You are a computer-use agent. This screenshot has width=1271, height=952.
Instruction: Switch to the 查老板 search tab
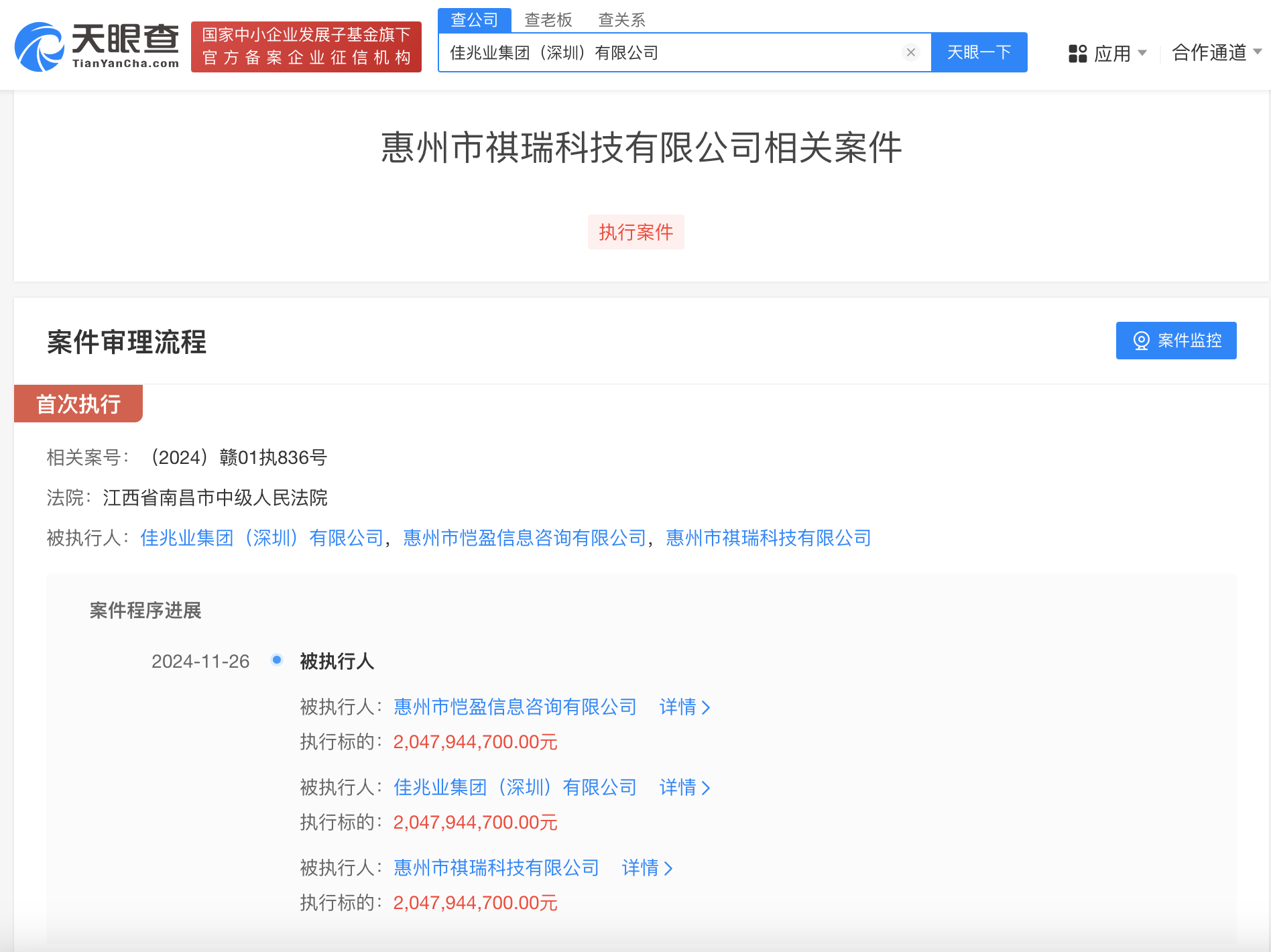(548, 20)
